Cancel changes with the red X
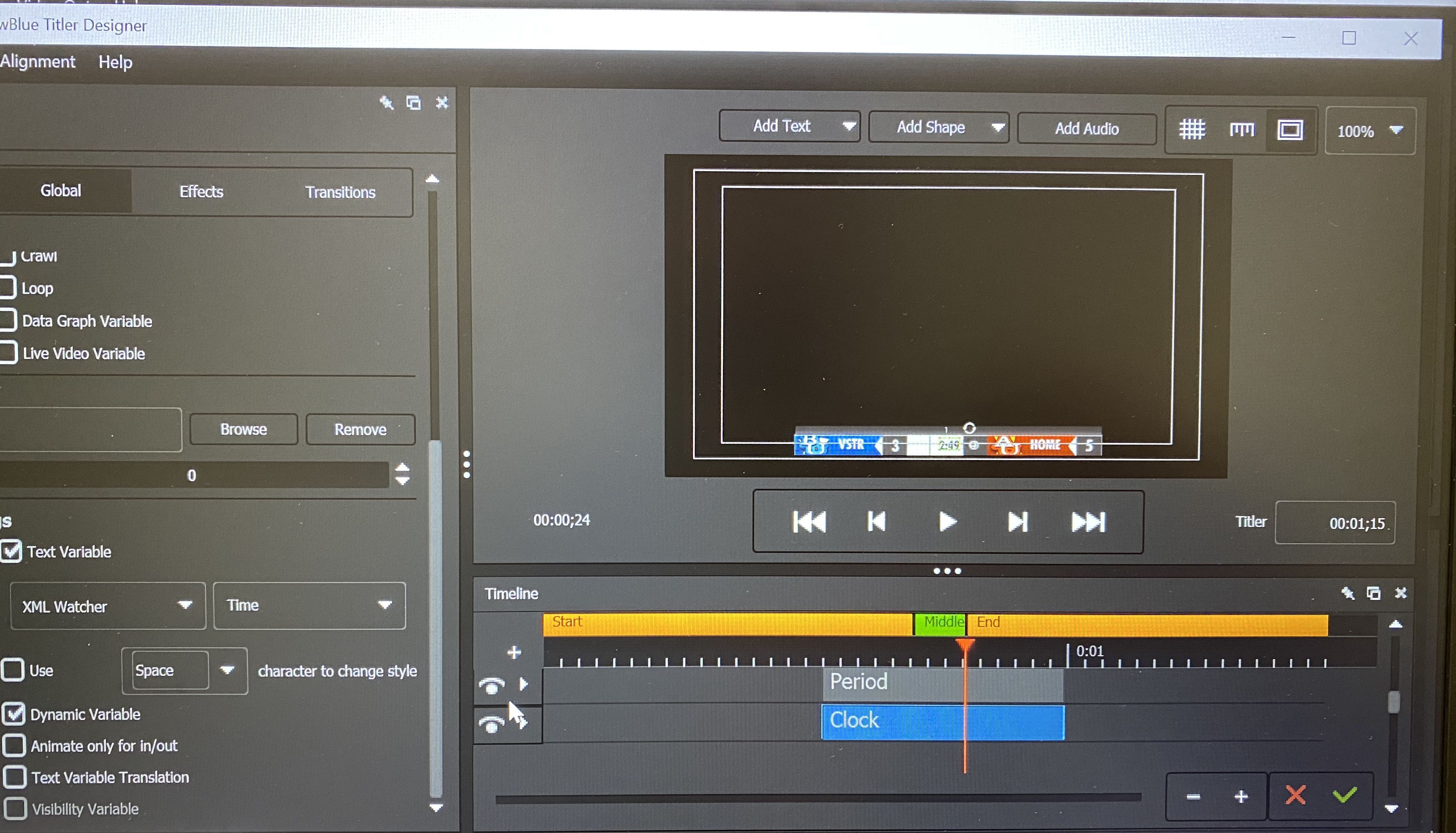This screenshot has height=833, width=1456. tap(1295, 795)
